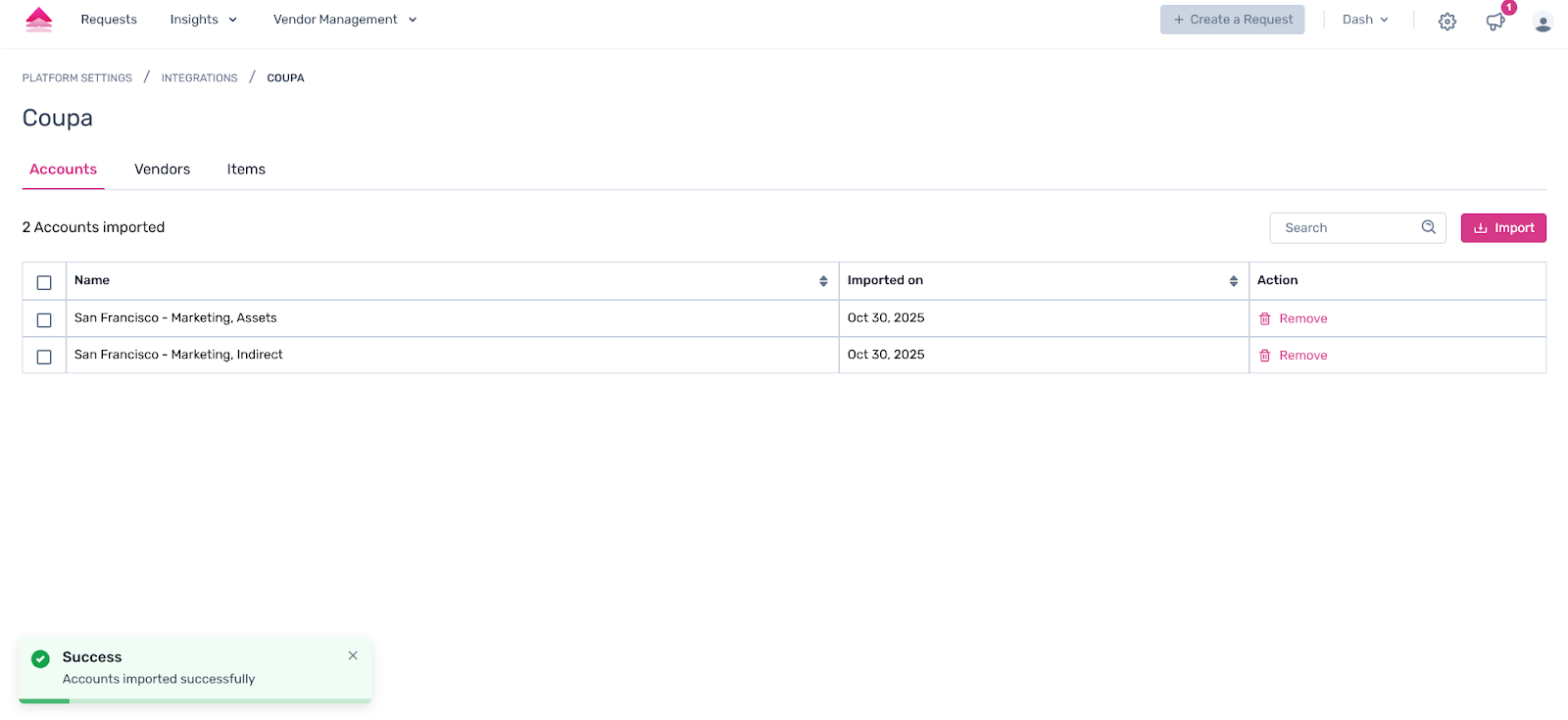This screenshot has height=720, width=1568.
Task: Click the Accounts imported successfully message
Action: pyautogui.click(x=159, y=679)
